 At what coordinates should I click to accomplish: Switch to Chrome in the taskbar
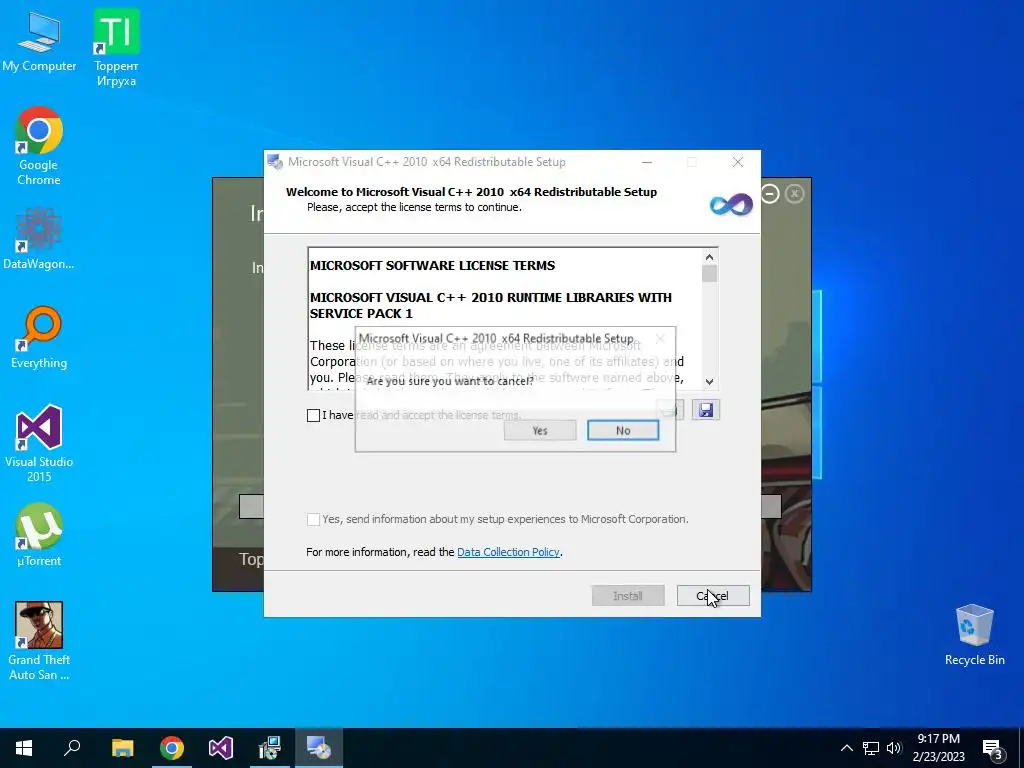pos(172,748)
